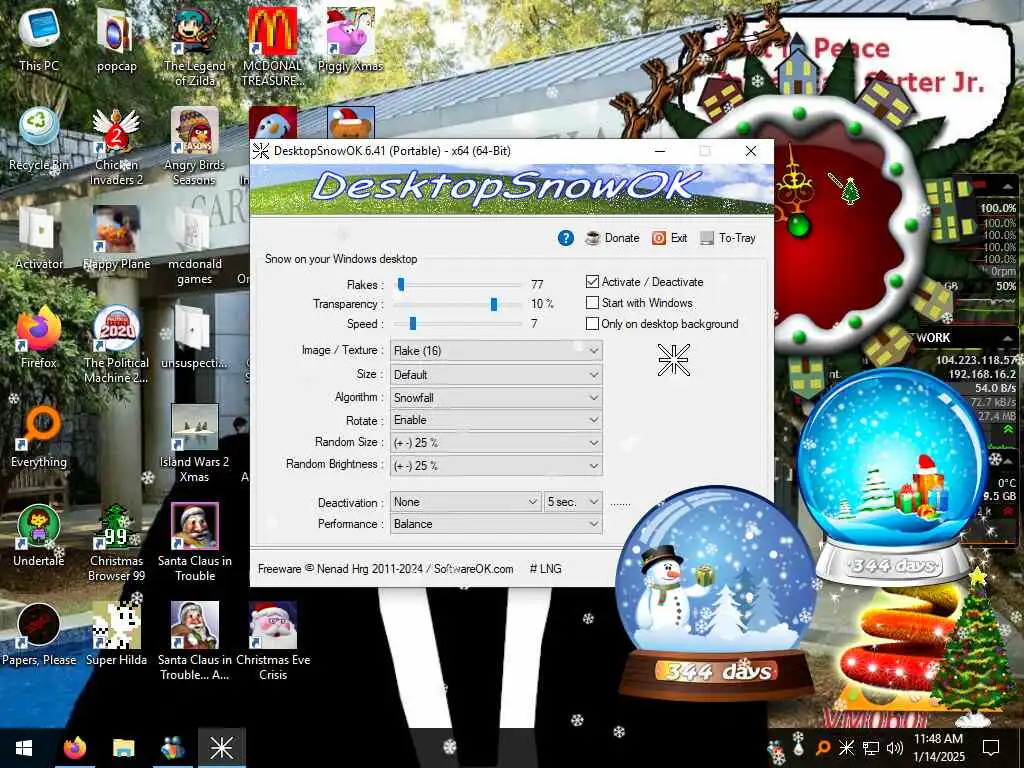This screenshot has width=1024, height=768.
Task: Select the Island Wars 2 Xmas icon
Action: click(195, 444)
